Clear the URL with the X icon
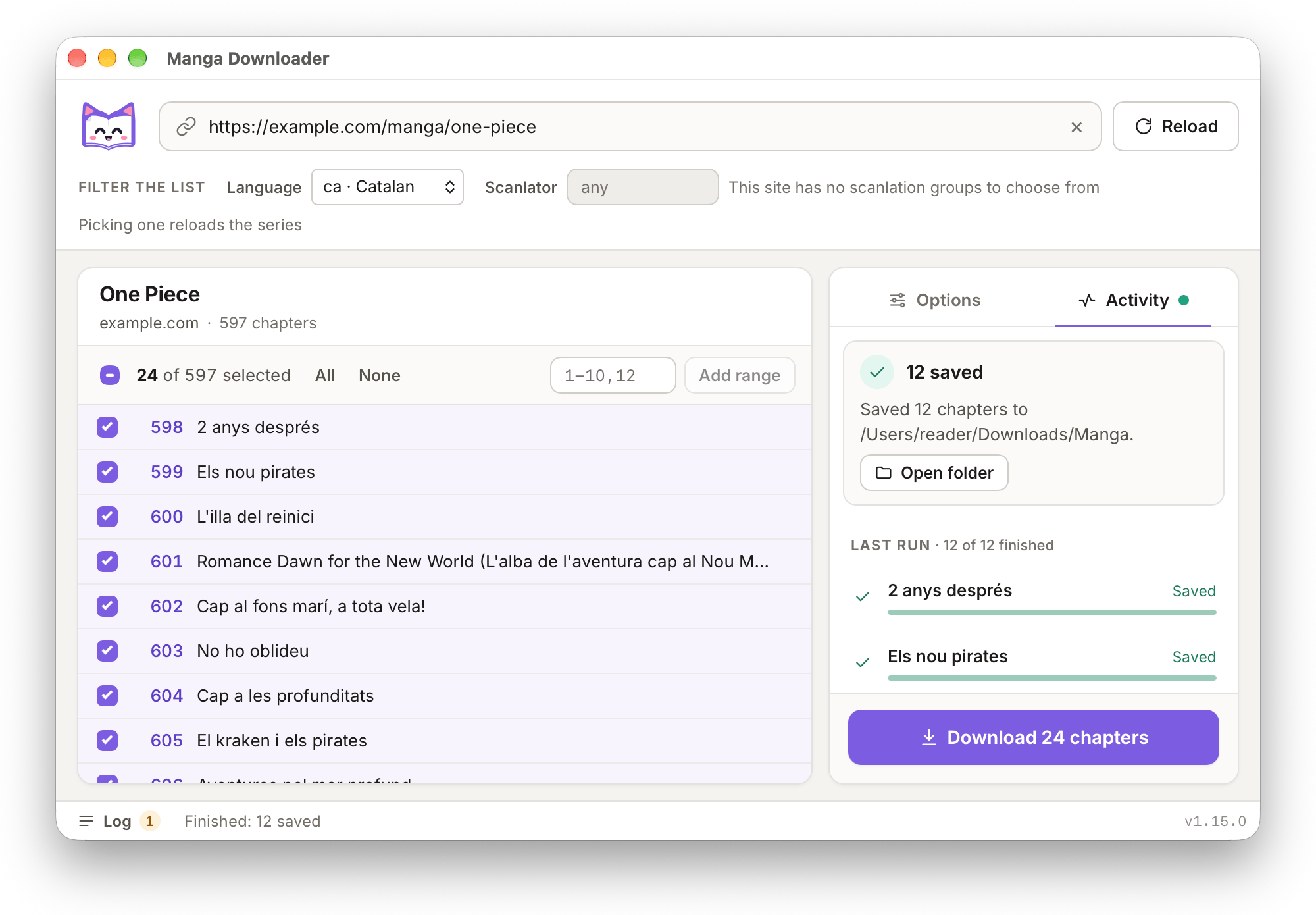This screenshot has width=1316, height=915. click(1076, 127)
